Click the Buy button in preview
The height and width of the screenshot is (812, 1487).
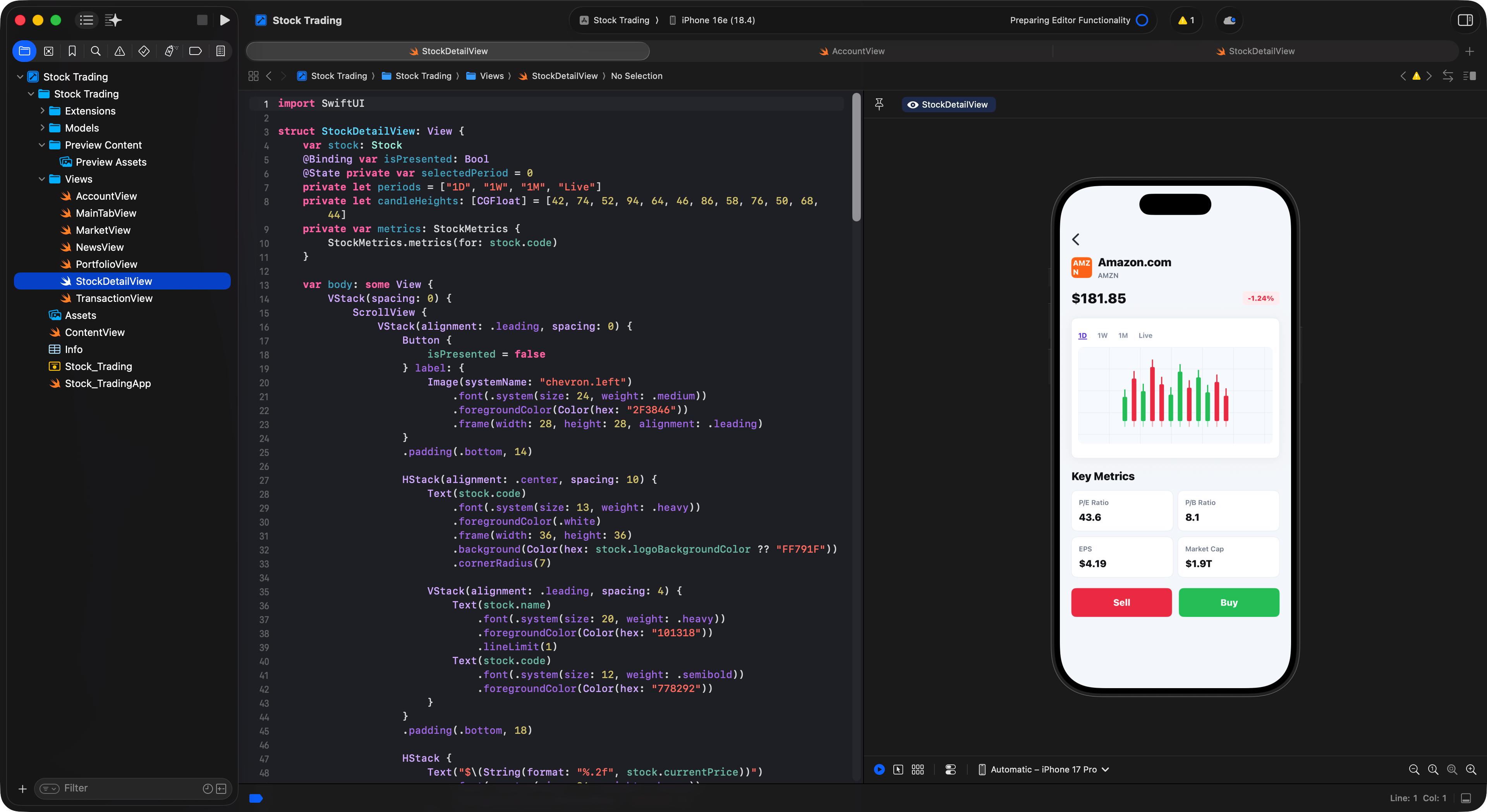coord(1228,602)
